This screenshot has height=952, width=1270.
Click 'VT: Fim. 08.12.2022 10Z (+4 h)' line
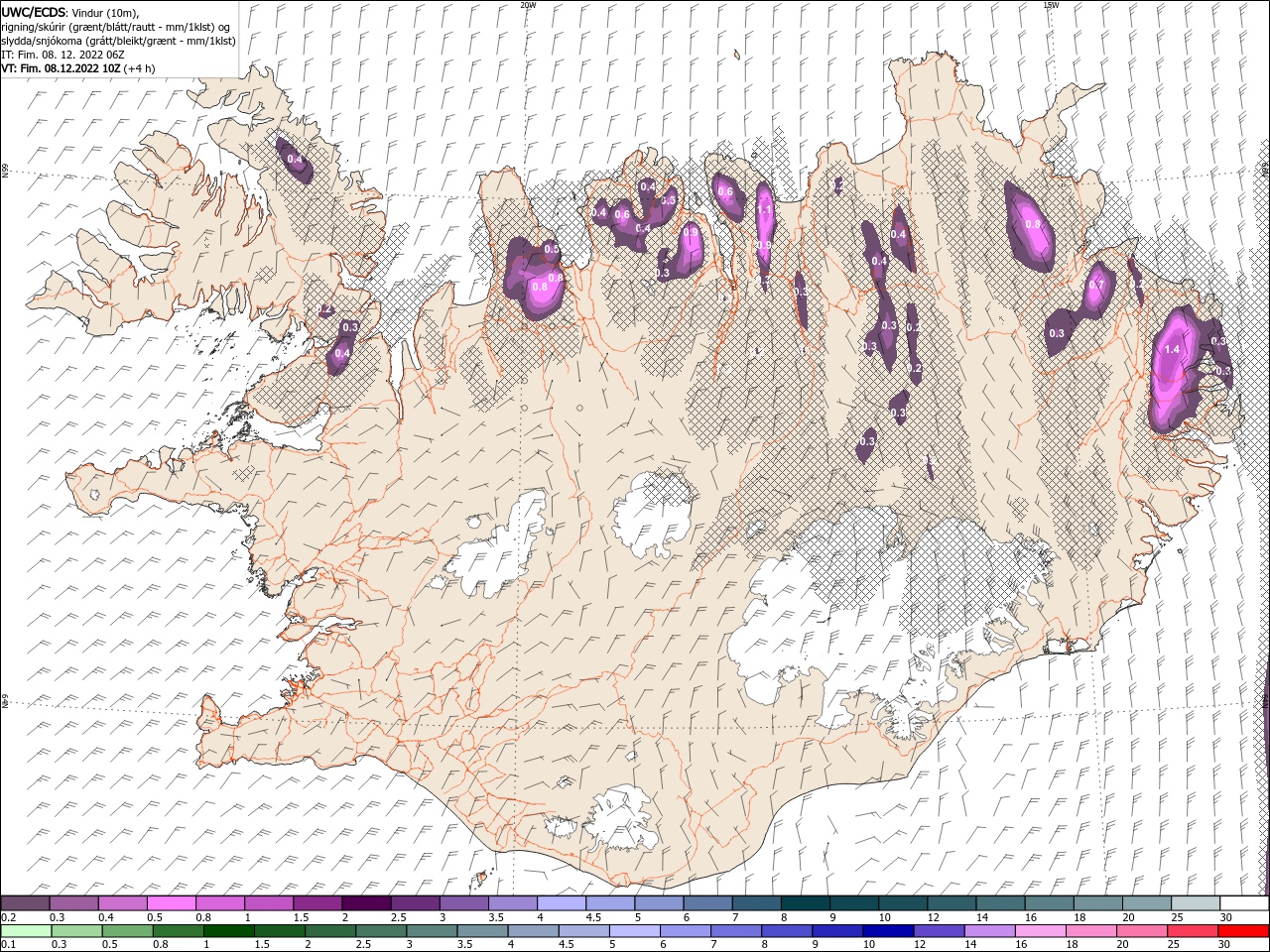point(77,68)
